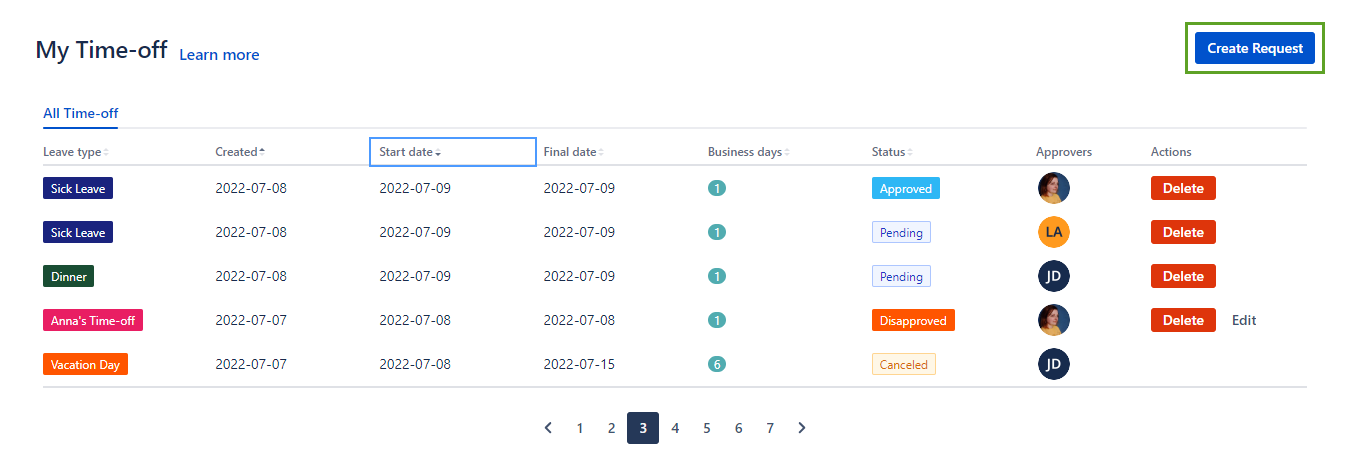The image size is (1355, 470).
Task: Click approver photo in Approved Sick Leave row
Action: tap(1053, 188)
